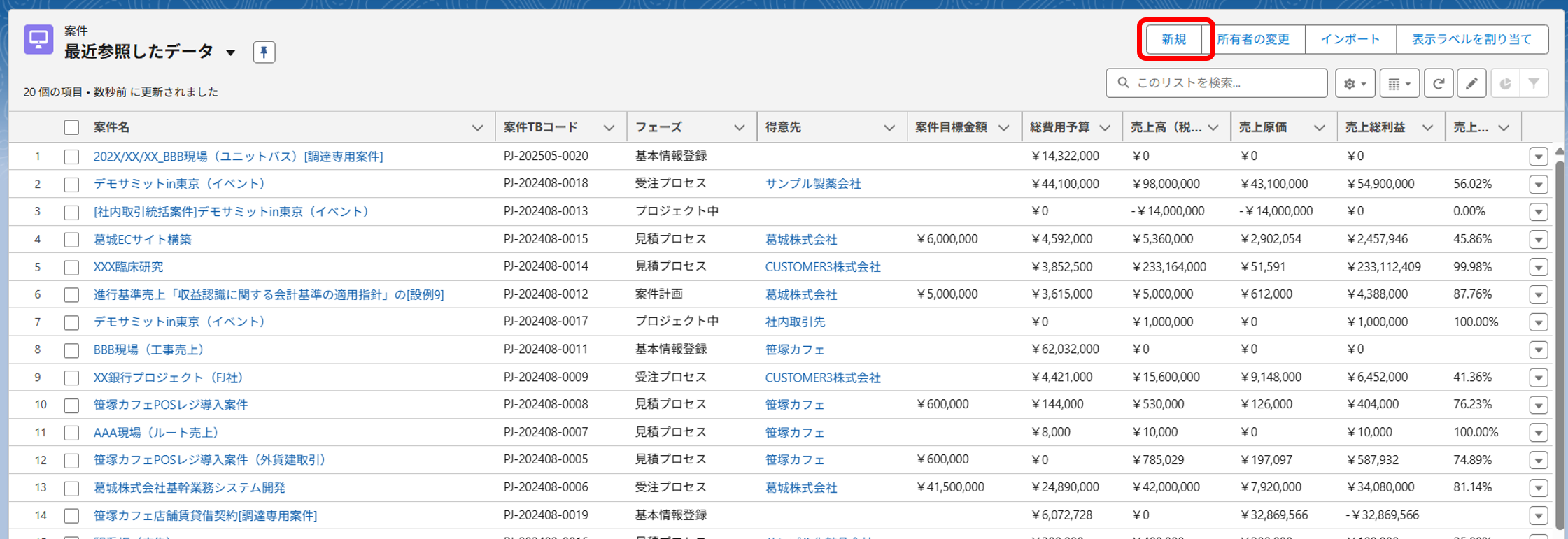Click the pencil edit list icon

pos(1471,83)
